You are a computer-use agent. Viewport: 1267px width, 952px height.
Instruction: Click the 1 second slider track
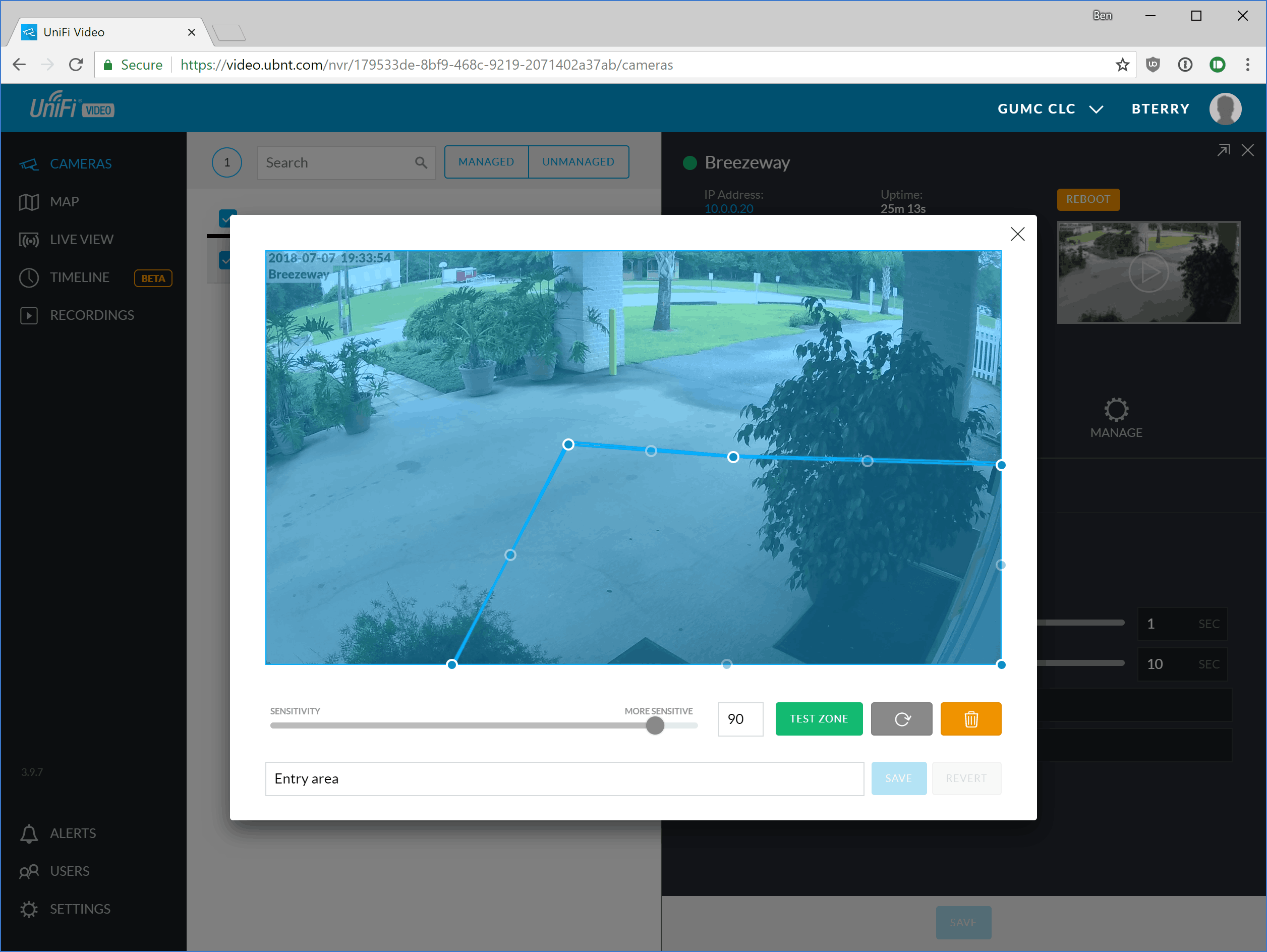pos(1081,622)
